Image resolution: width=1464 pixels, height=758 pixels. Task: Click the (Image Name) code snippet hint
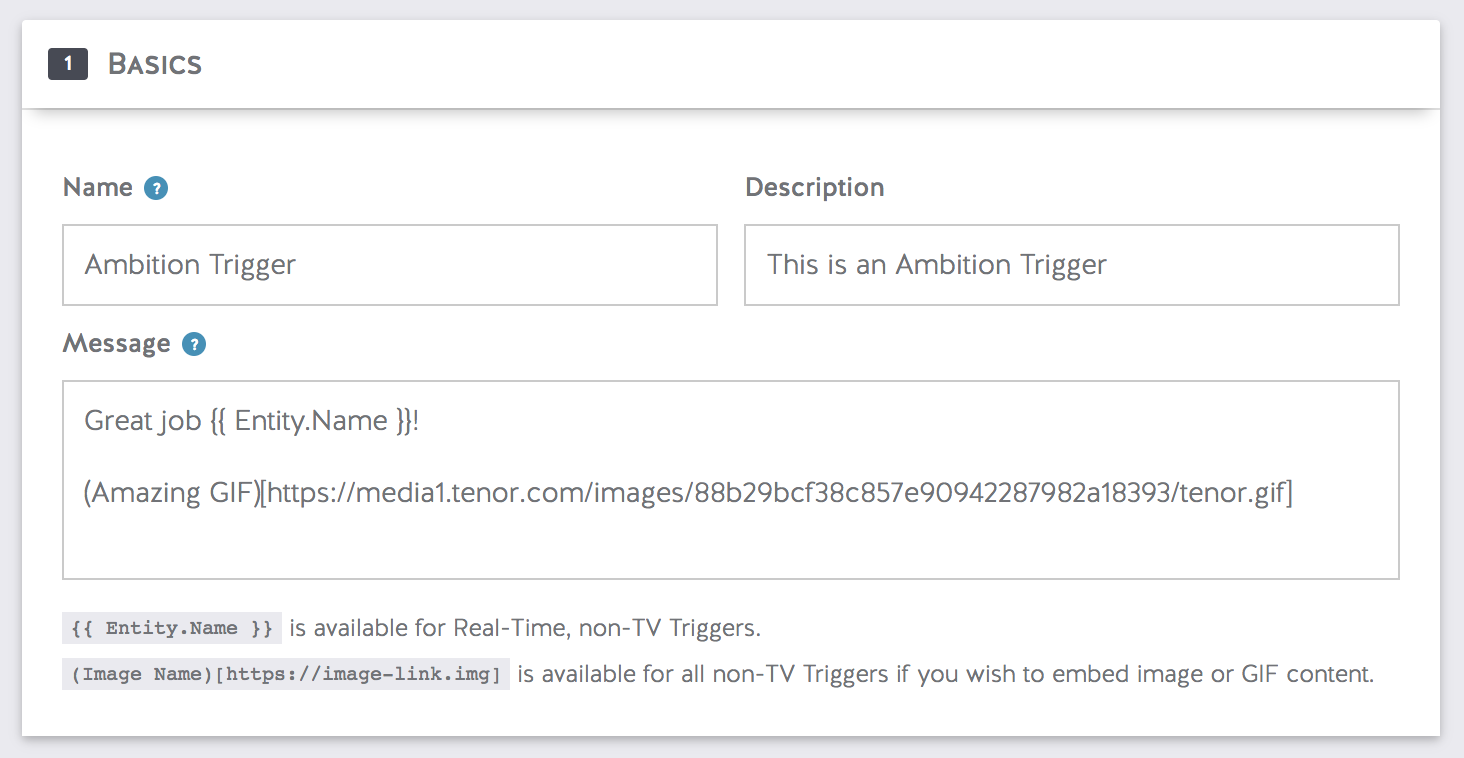pos(286,674)
